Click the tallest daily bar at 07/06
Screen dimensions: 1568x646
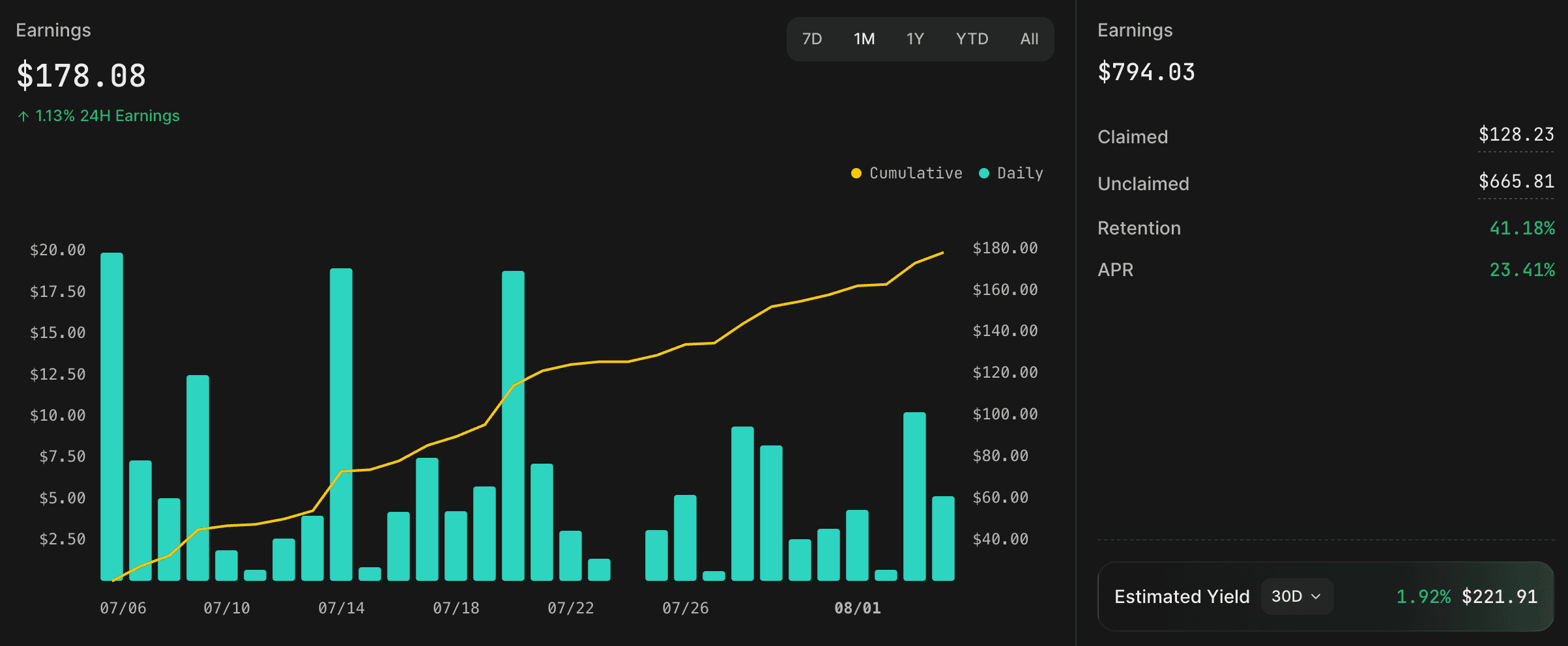pos(112,417)
